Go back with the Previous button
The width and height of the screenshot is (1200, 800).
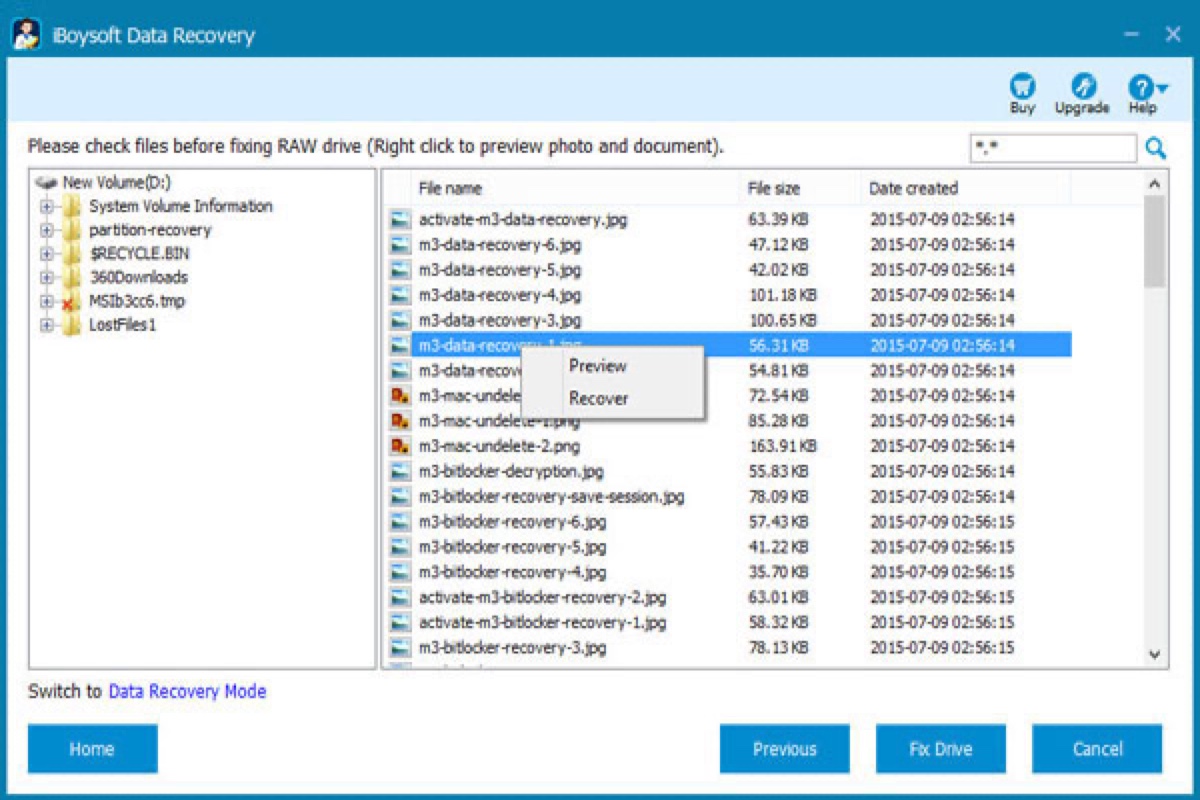(784, 749)
